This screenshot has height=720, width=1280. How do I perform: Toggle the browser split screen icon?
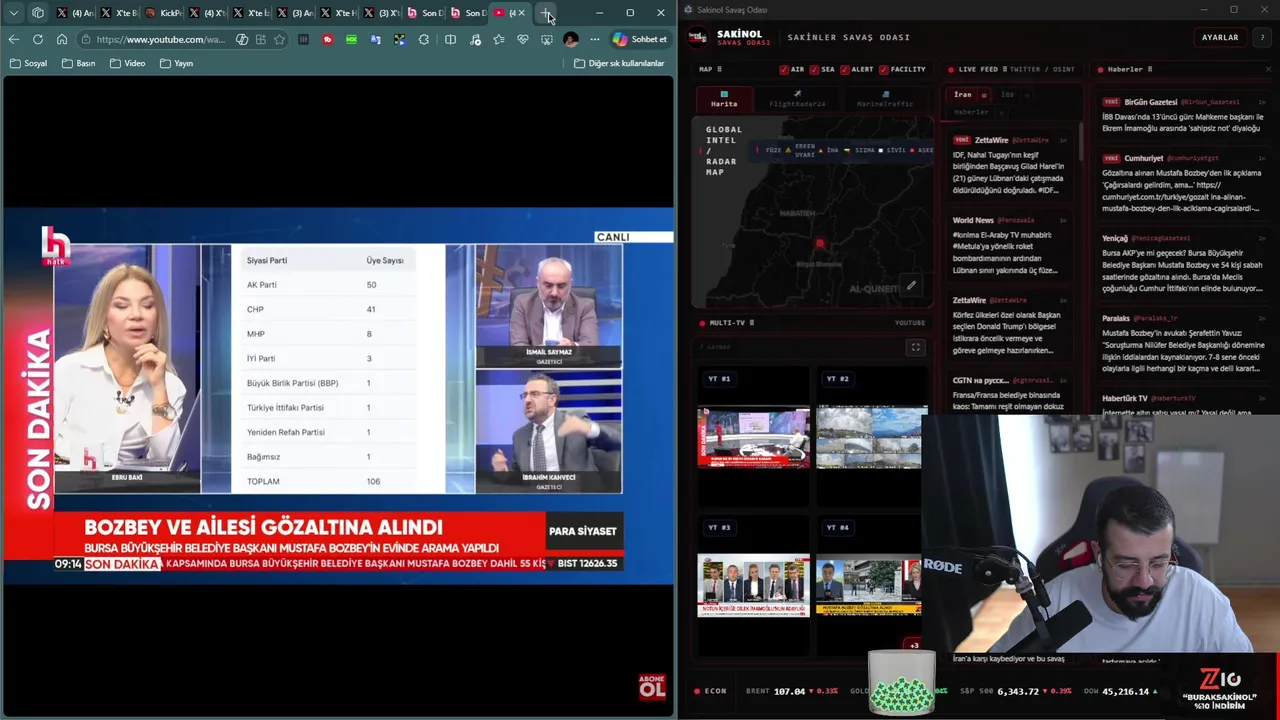450,39
